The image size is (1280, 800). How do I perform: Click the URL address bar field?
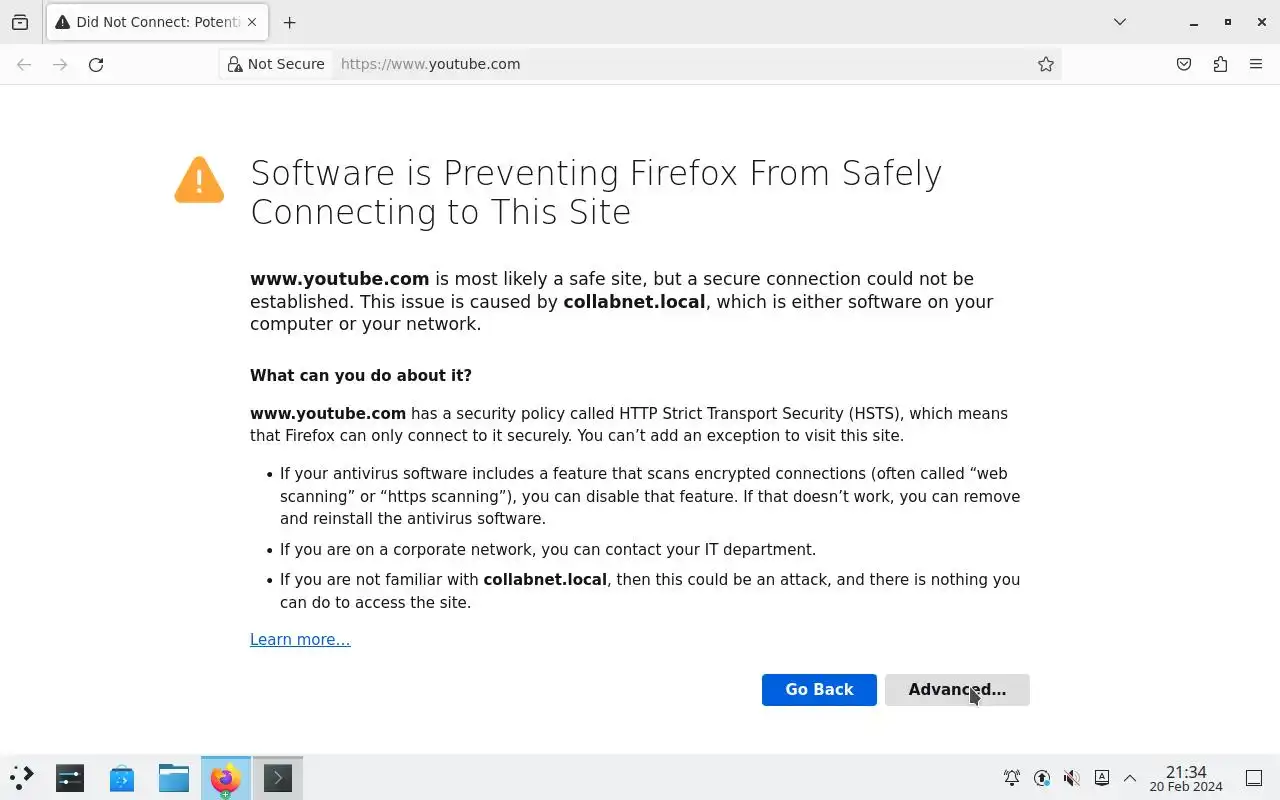click(x=680, y=64)
